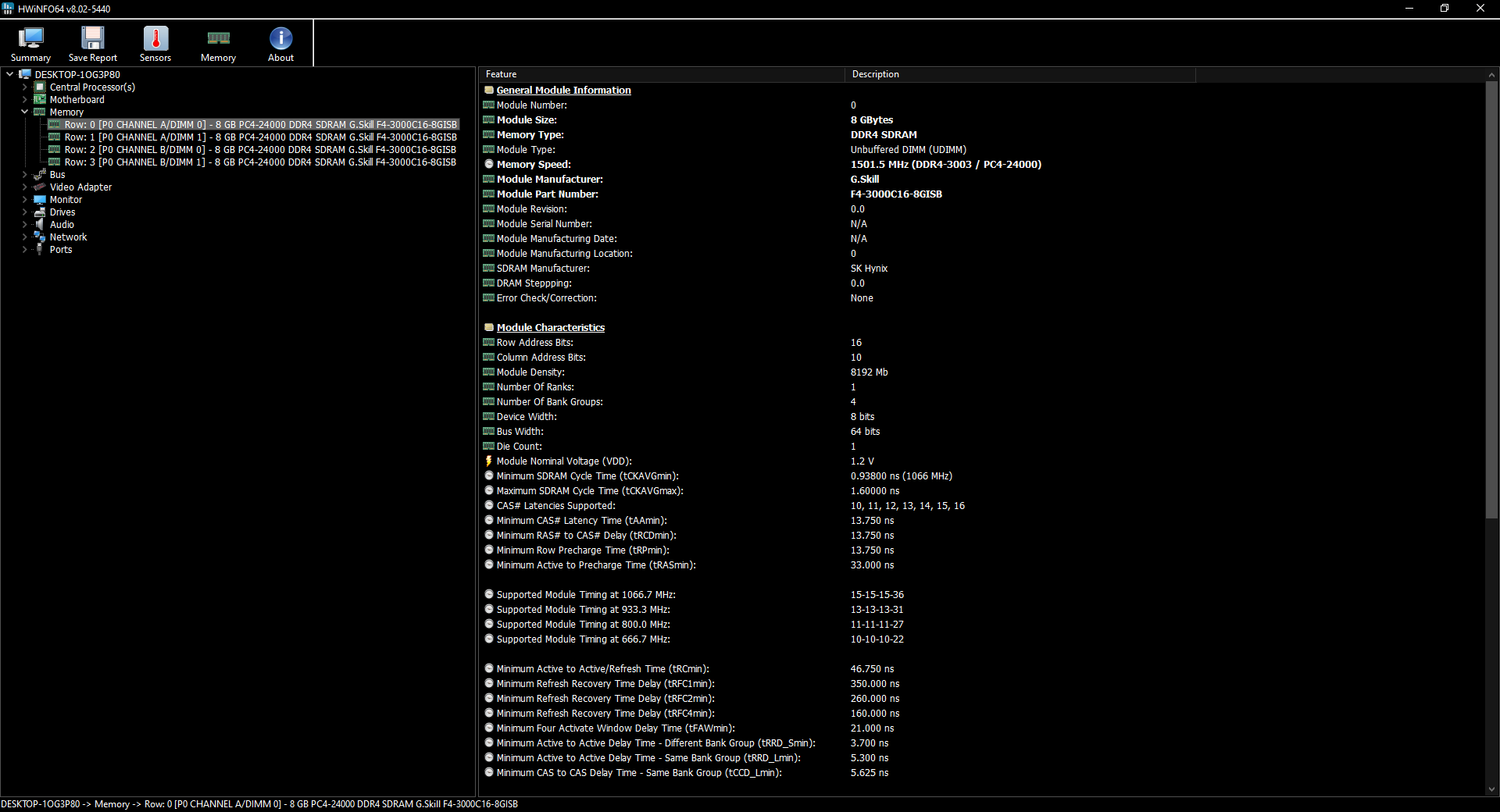Image resolution: width=1500 pixels, height=812 pixels.
Task: Click the Description column header
Action: tap(1020, 74)
